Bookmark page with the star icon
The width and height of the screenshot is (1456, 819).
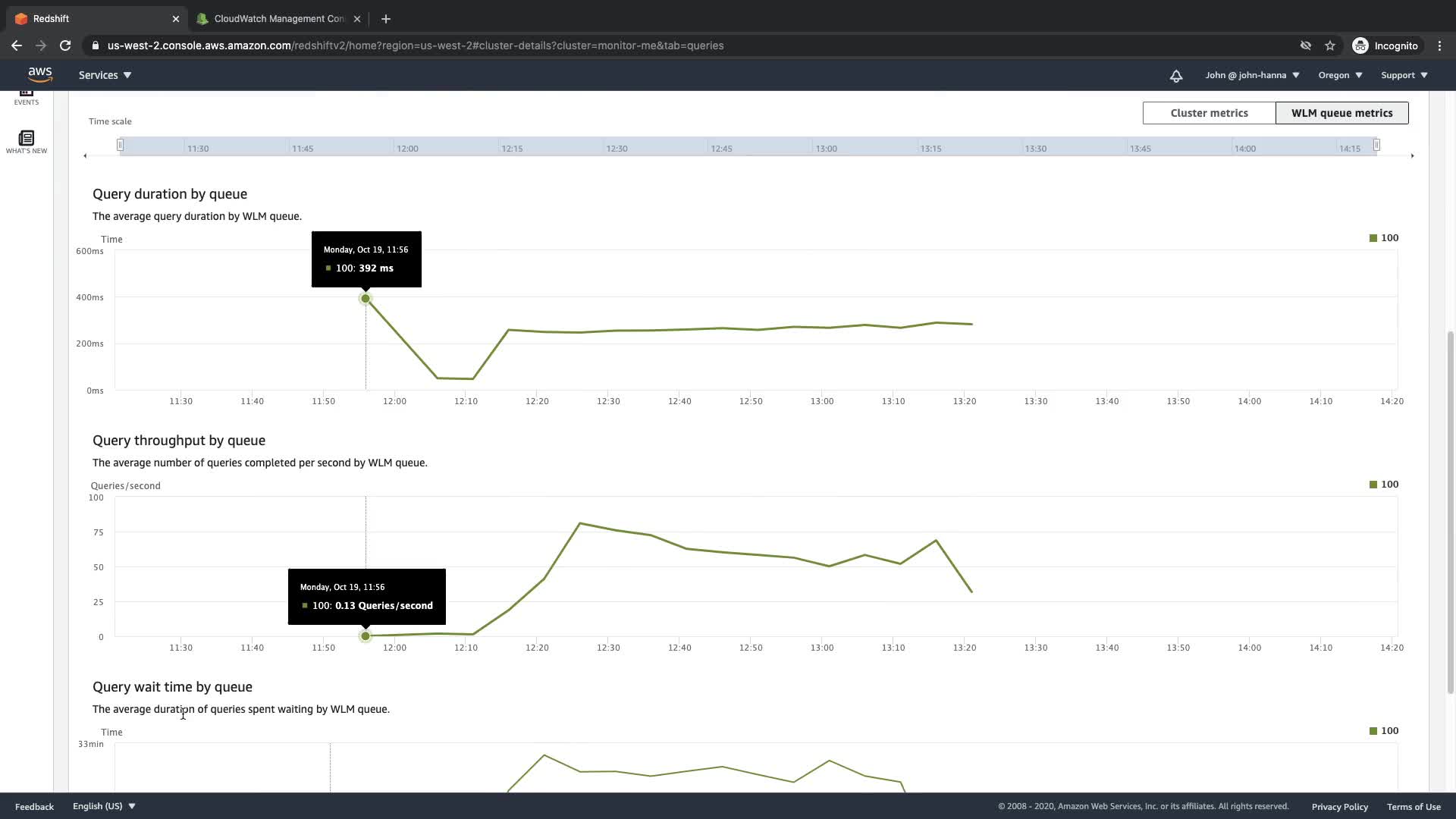(1329, 45)
